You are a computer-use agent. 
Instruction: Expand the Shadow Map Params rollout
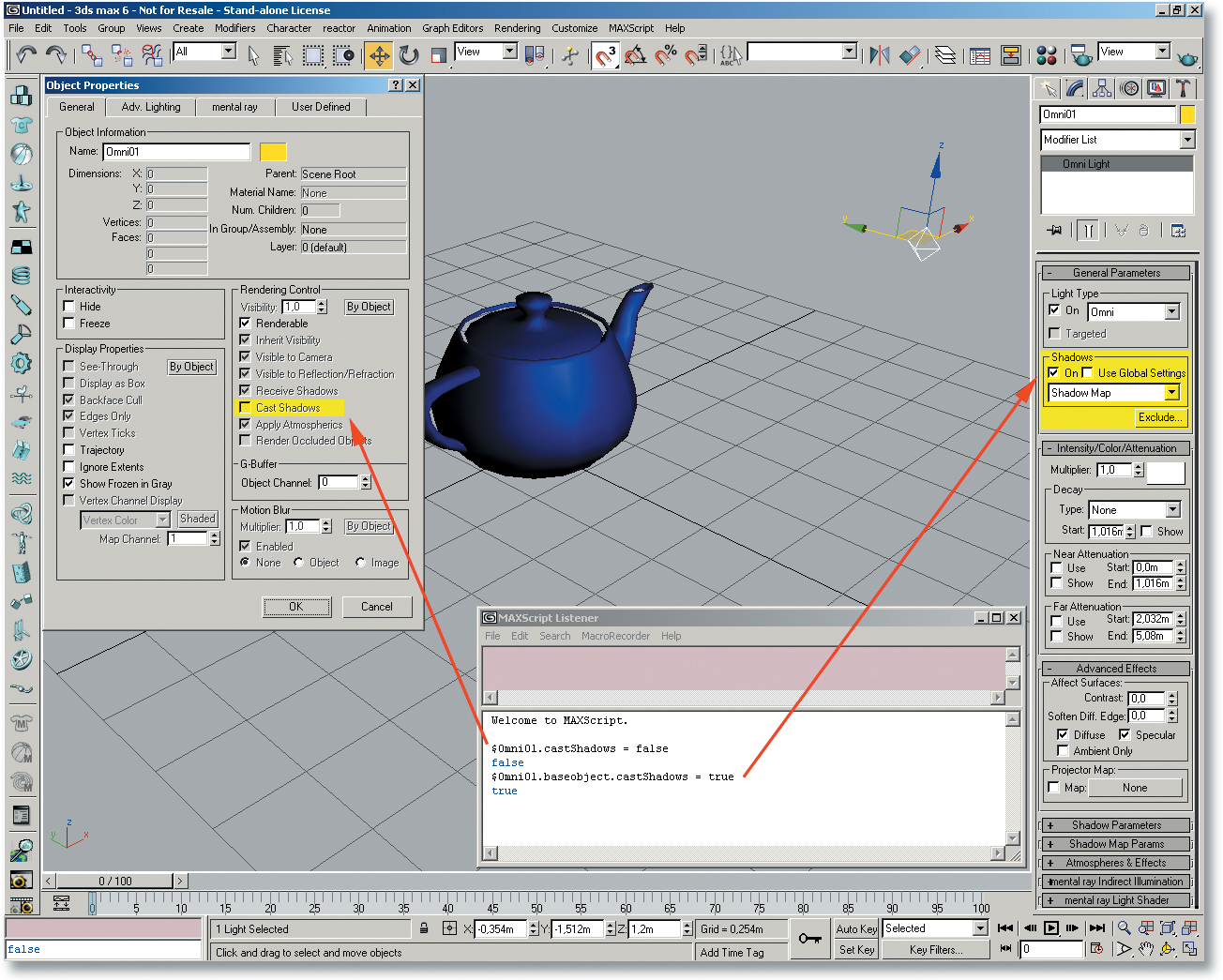tap(1116, 844)
